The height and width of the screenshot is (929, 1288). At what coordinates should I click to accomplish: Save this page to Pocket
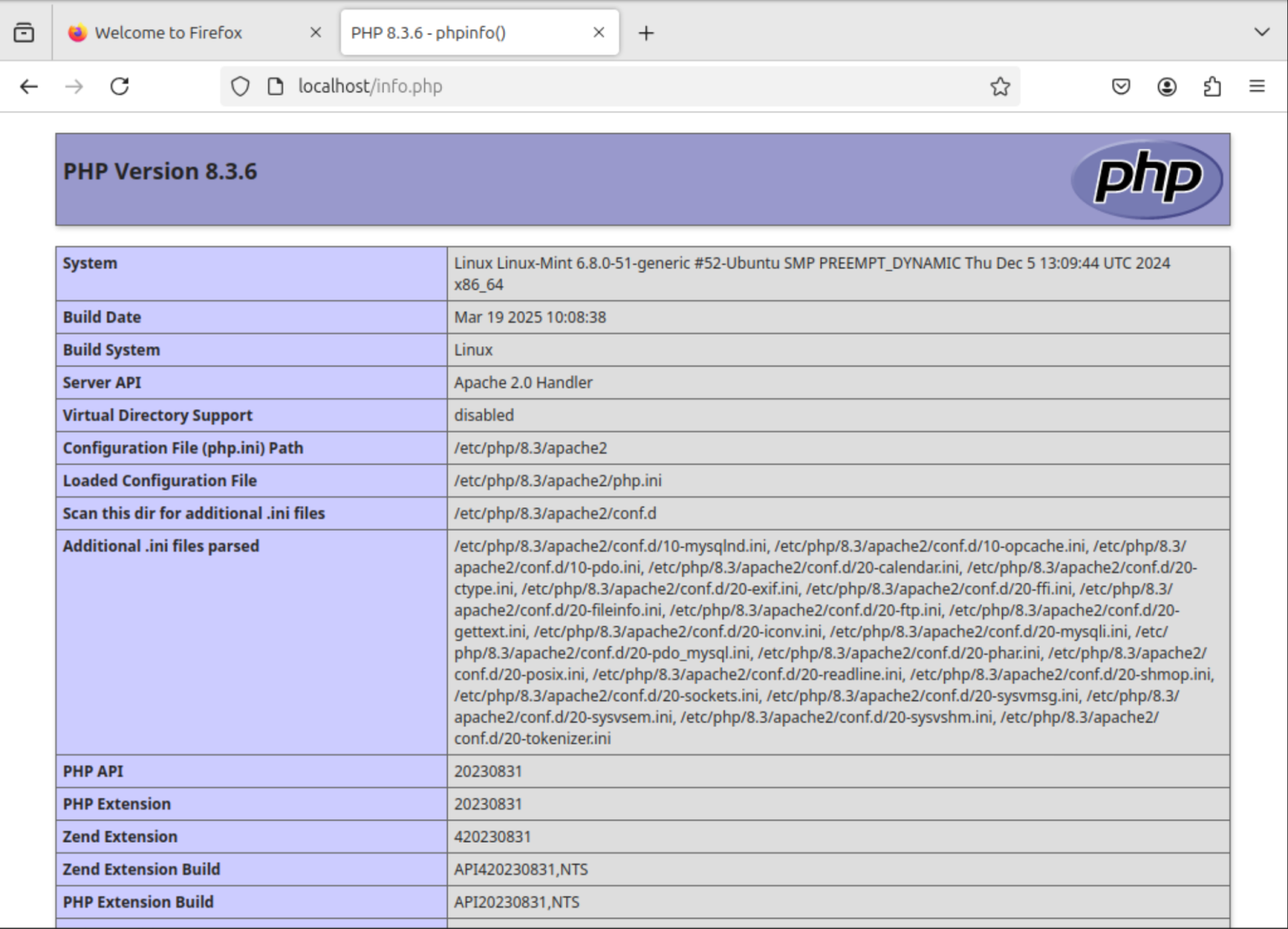(1120, 86)
